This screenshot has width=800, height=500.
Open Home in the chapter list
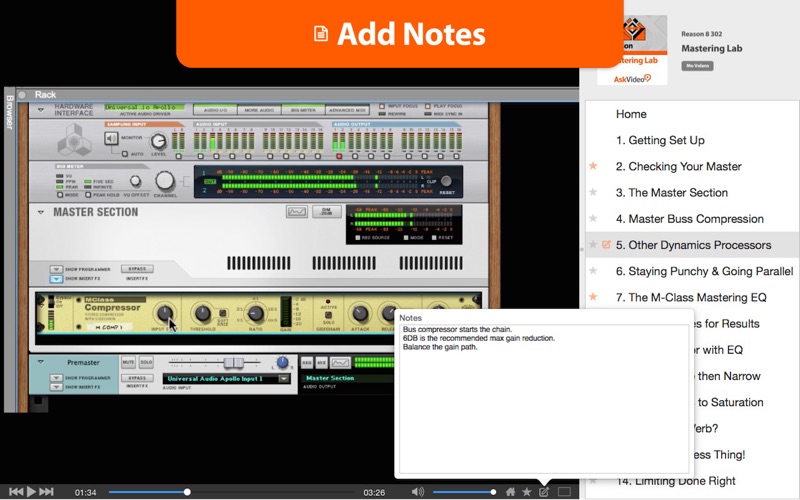[x=631, y=114]
